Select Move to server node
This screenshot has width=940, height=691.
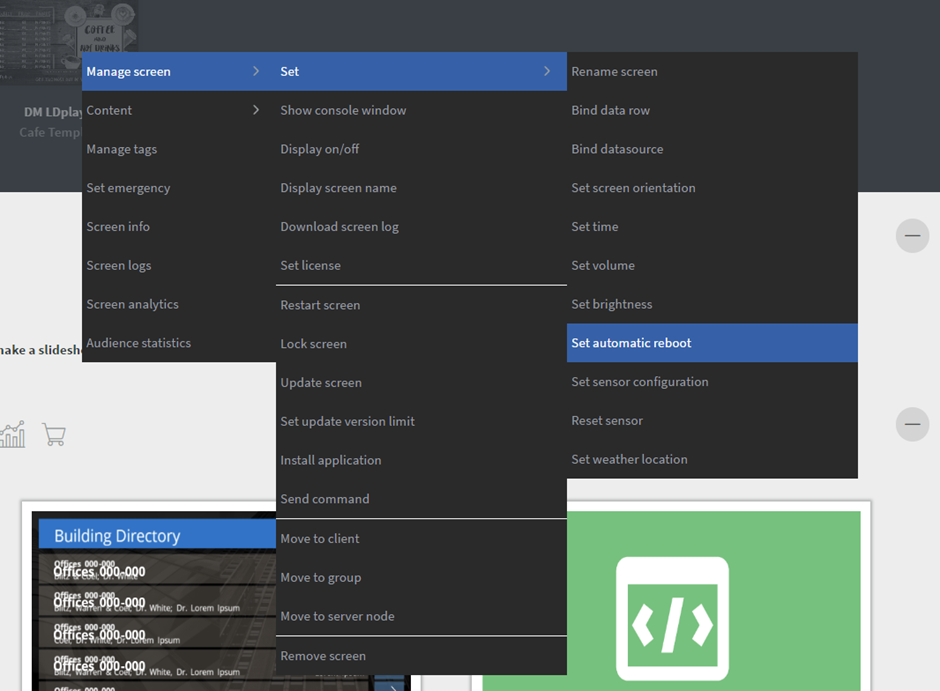pos(421,616)
